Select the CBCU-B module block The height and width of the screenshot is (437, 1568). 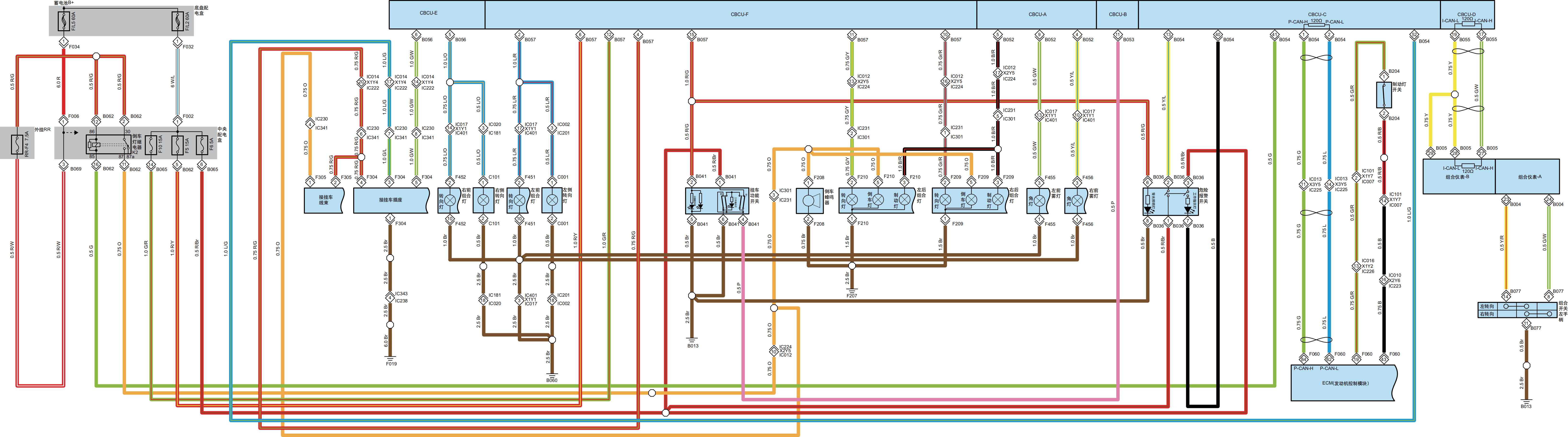pyautogui.click(x=1117, y=15)
